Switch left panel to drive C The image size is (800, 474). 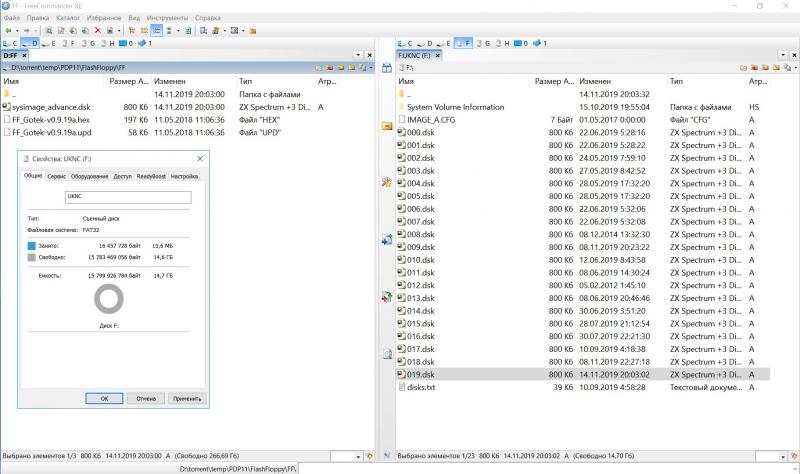[x=11, y=44]
